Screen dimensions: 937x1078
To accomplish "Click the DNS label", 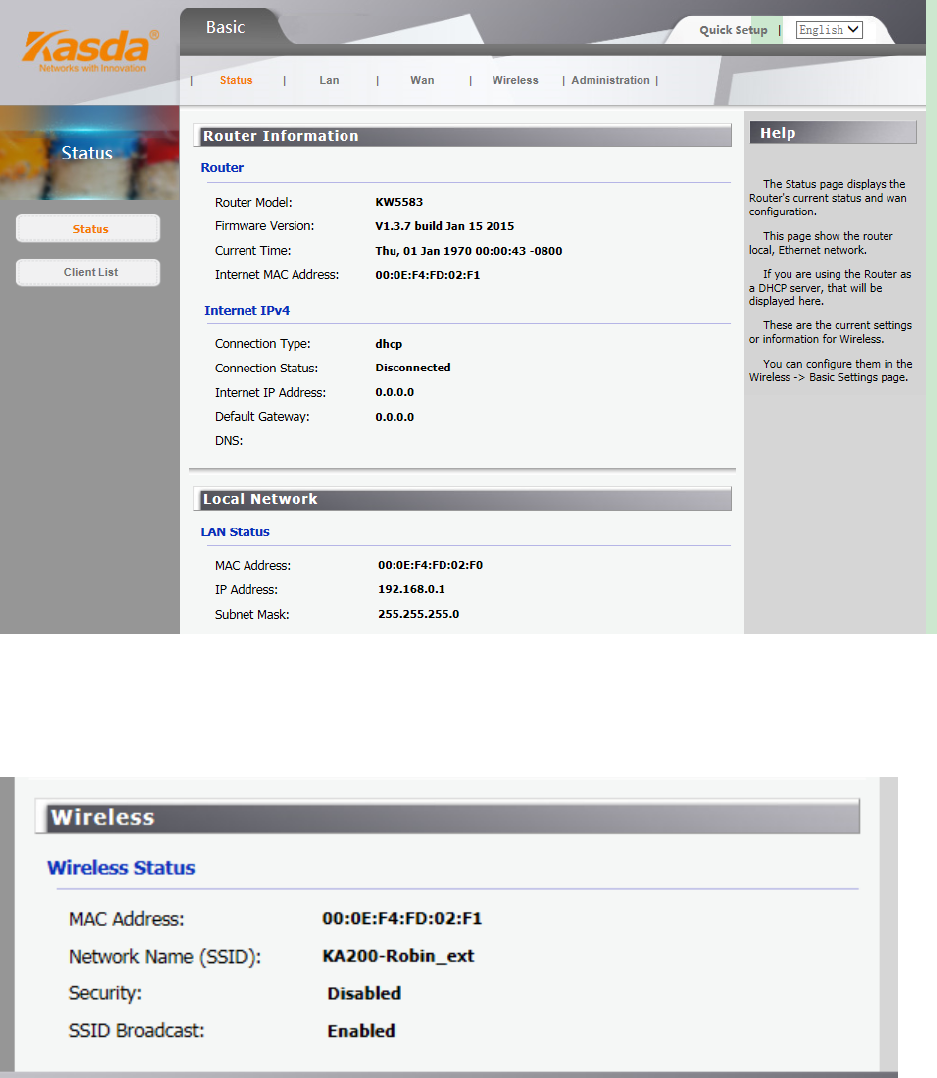I will (x=229, y=441).
